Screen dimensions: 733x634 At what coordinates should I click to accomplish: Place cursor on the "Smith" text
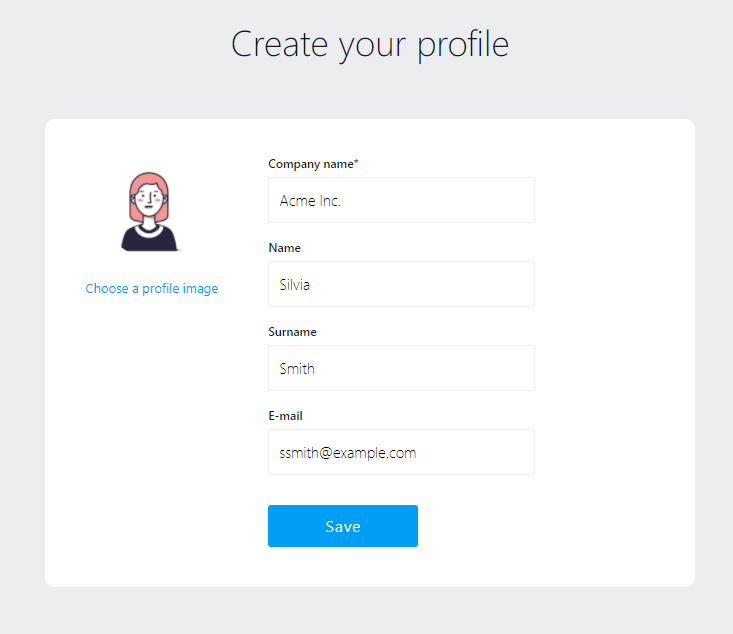[297, 369]
